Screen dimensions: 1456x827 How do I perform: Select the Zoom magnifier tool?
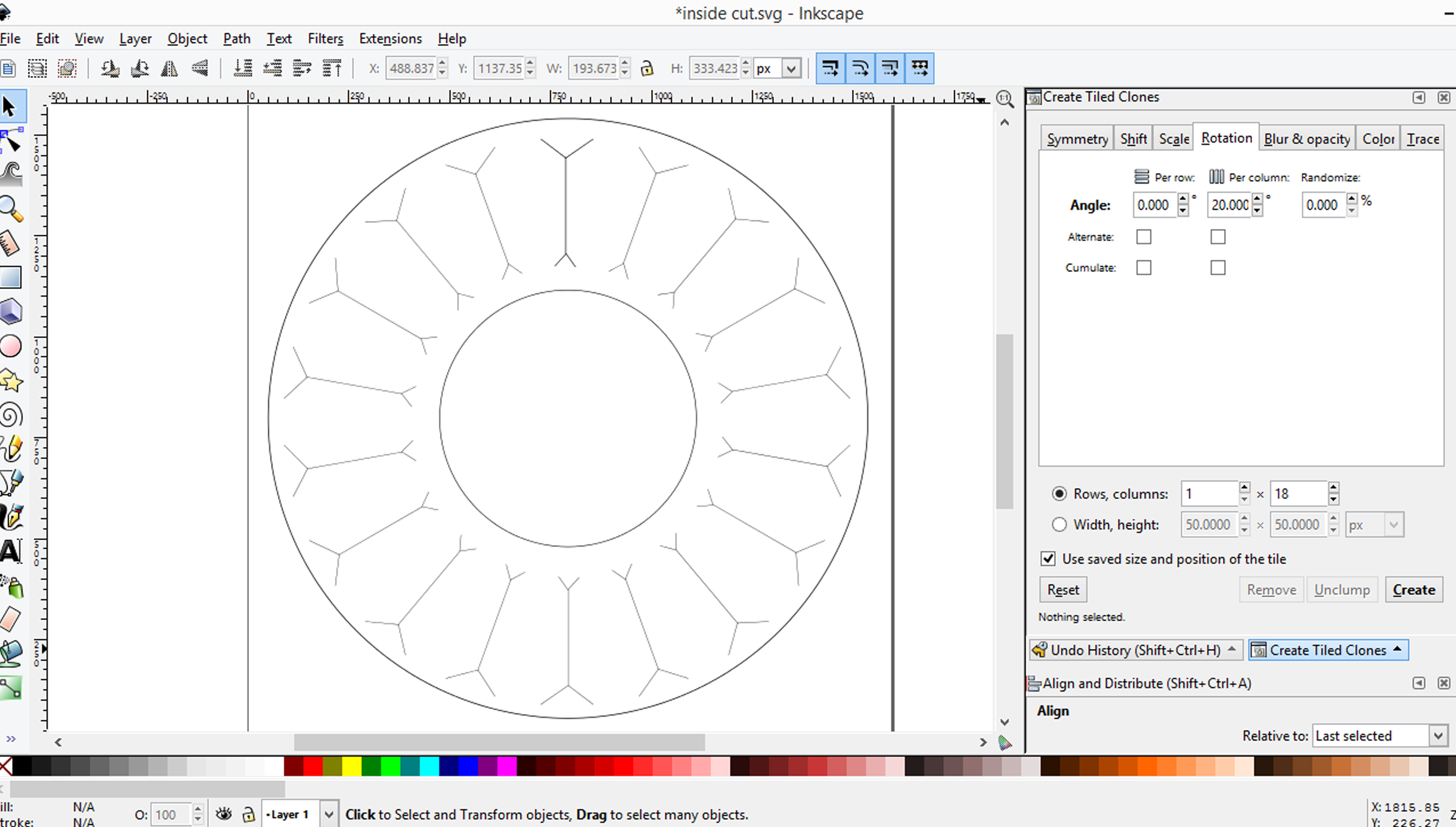[10, 208]
